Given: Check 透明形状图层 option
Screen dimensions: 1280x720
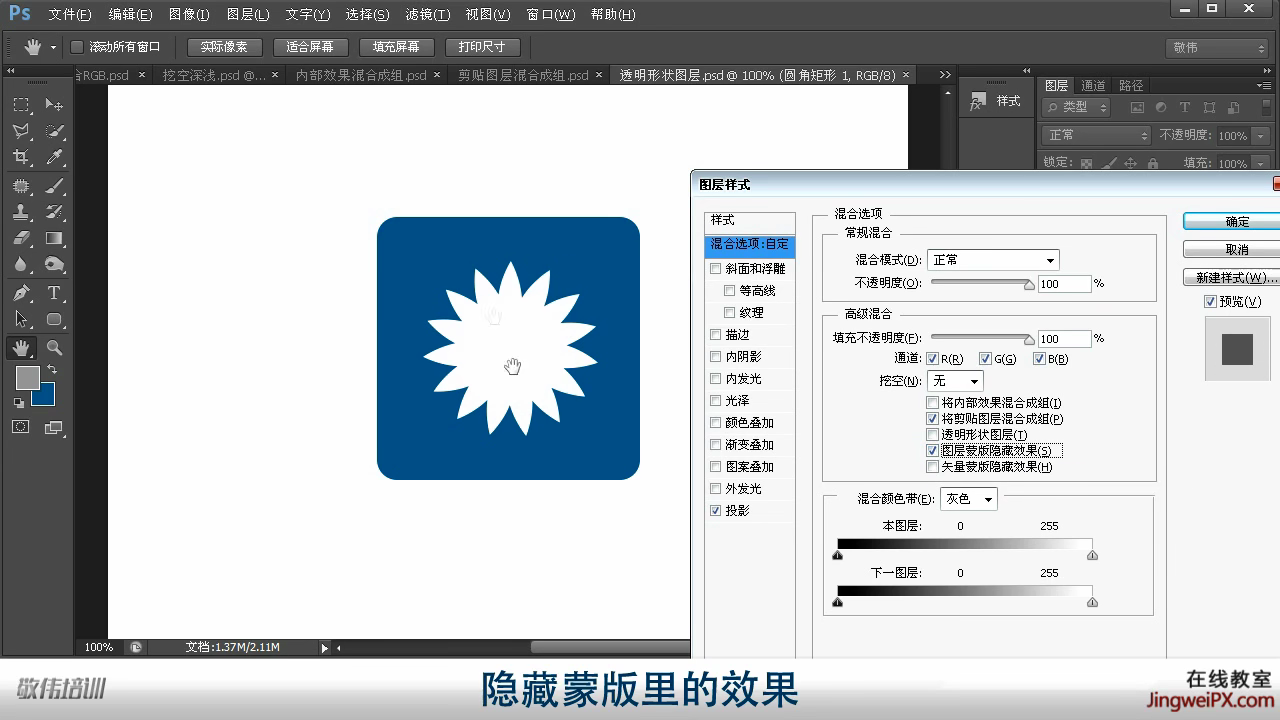Looking at the screenshot, I should pyautogui.click(x=933, y=435).
